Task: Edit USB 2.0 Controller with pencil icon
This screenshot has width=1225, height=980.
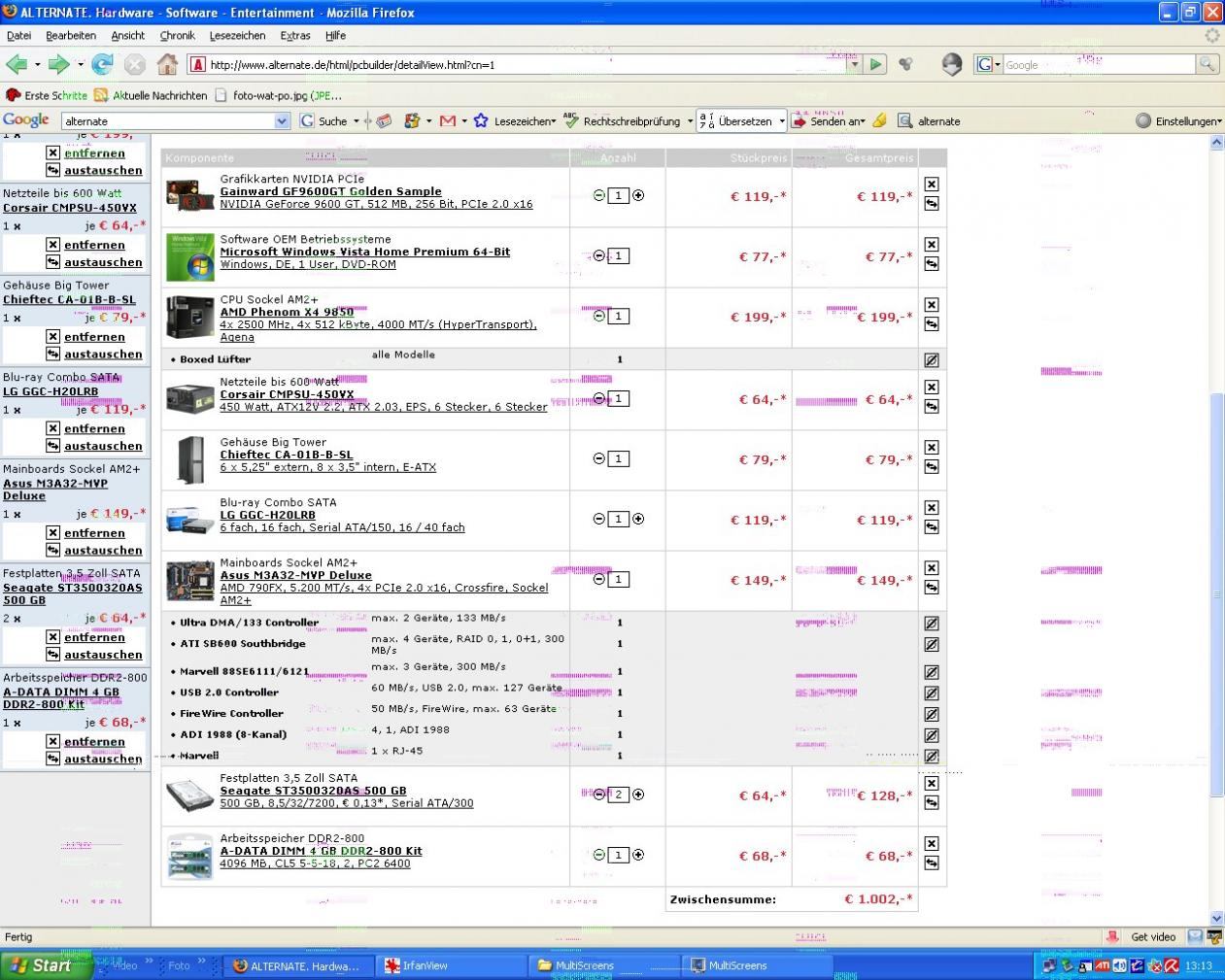Action: [931, 693]
